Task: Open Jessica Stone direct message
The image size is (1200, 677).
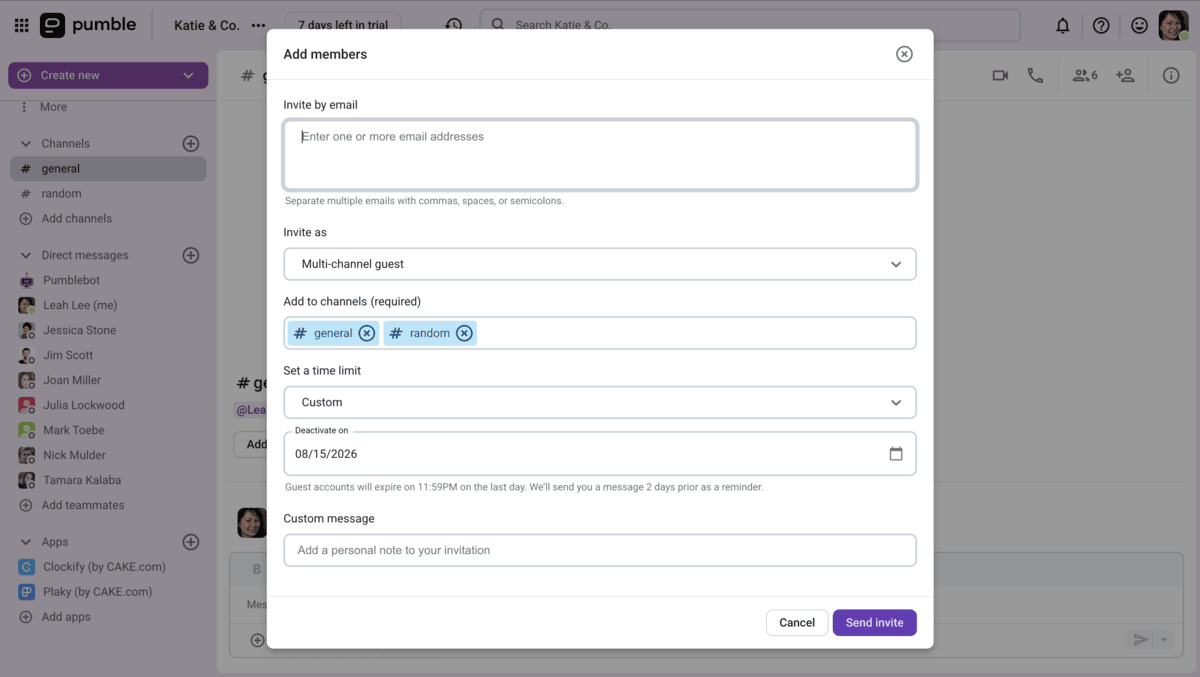Action: pyautogui.click(x=79, y=330)
